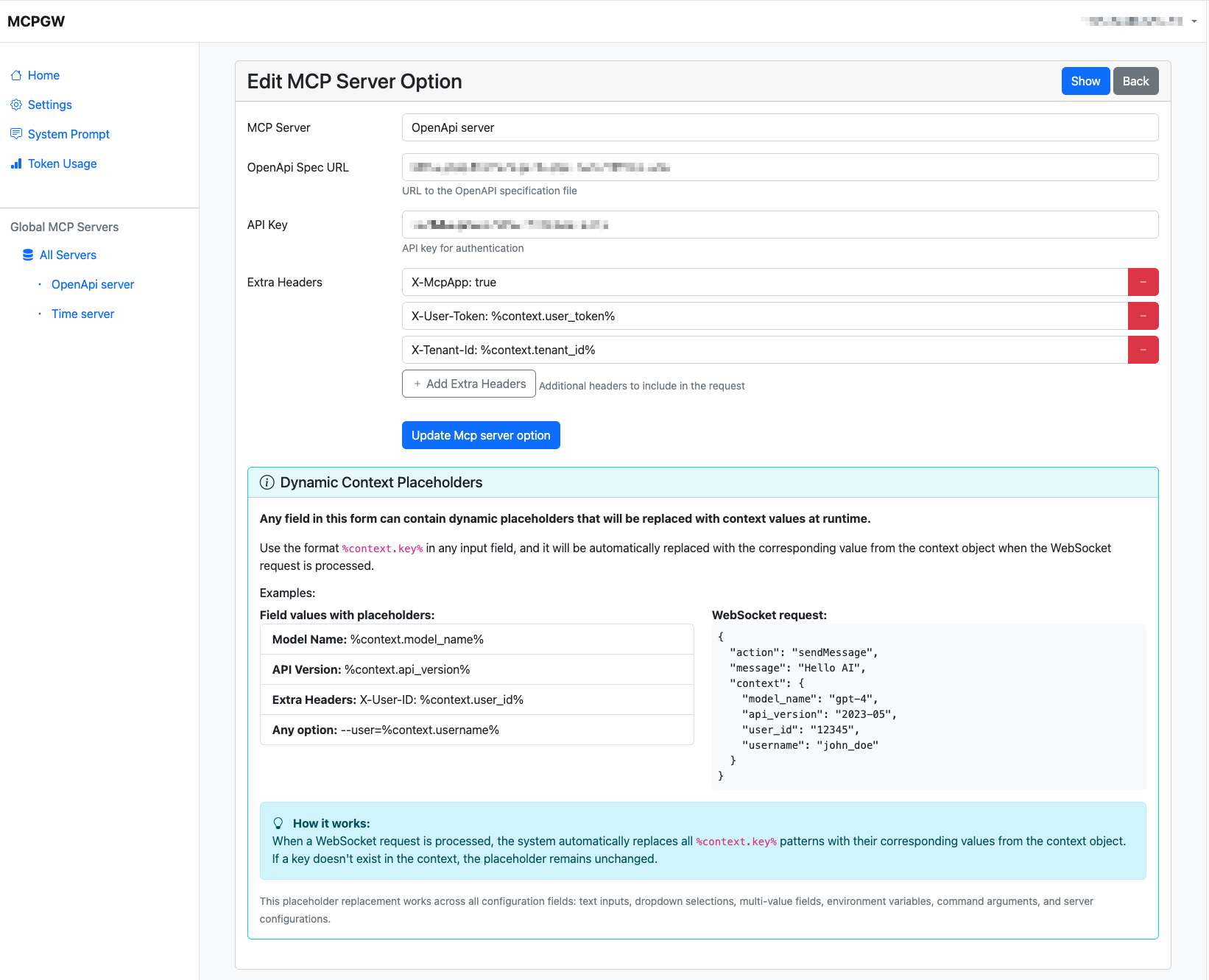
Task: Open Settings via the gear icon
Action: click(16, 105)
